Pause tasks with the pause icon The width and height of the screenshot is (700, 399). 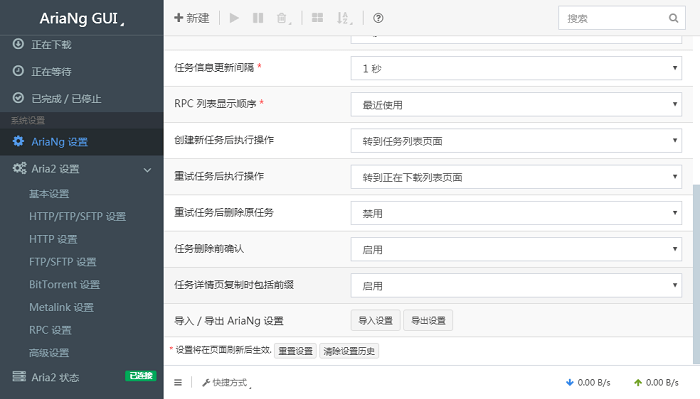pos(258,18)
